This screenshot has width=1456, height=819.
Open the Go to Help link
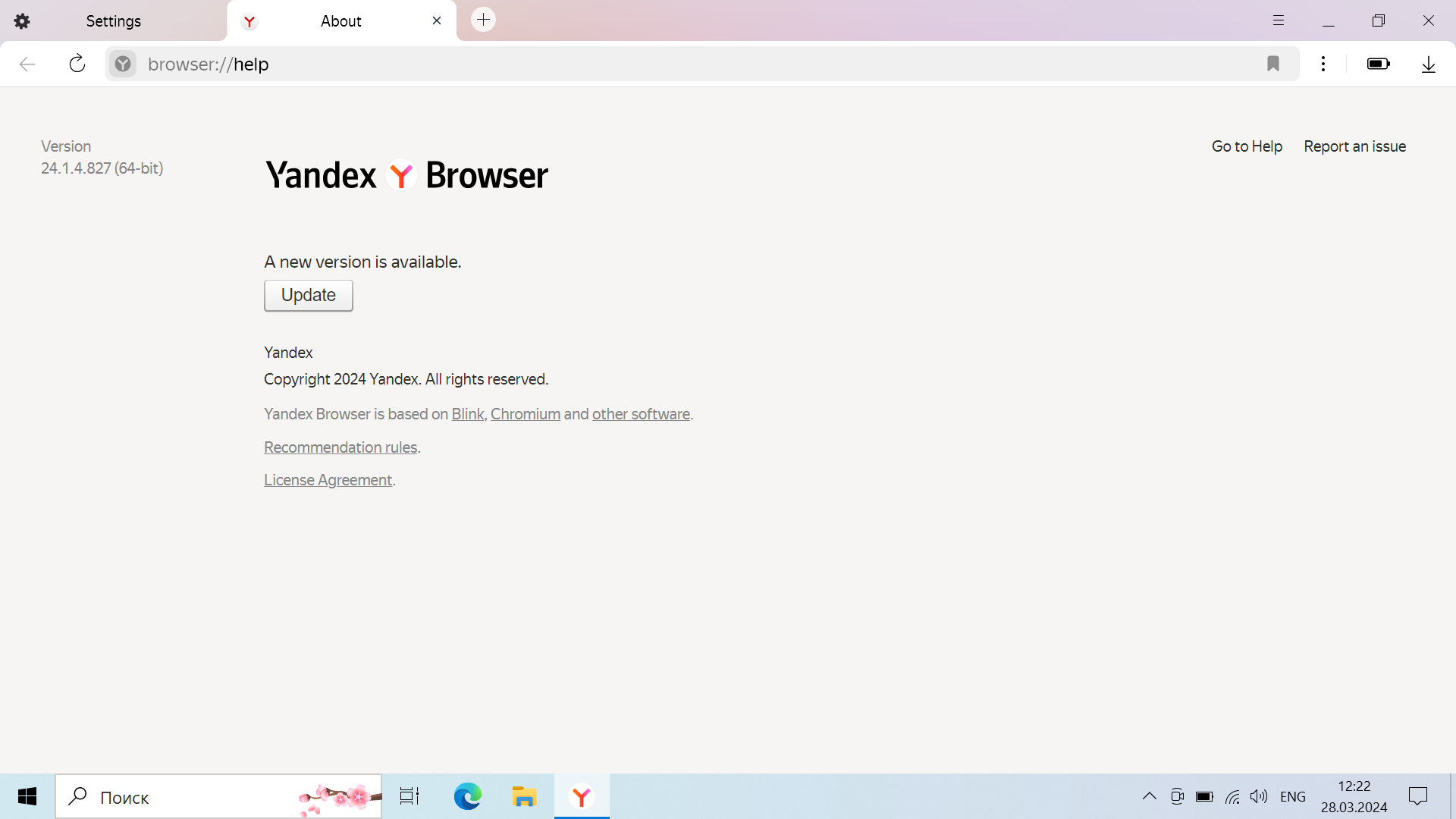(x=1247, y=146)
